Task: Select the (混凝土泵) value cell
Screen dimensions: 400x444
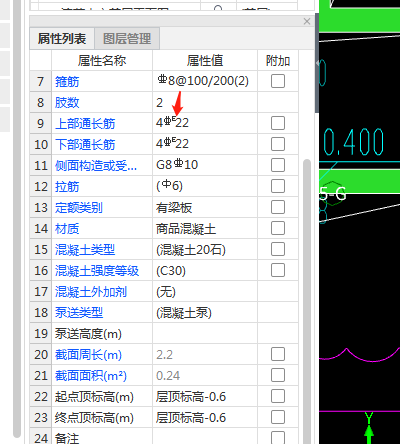Action: [x=205, y=312]
